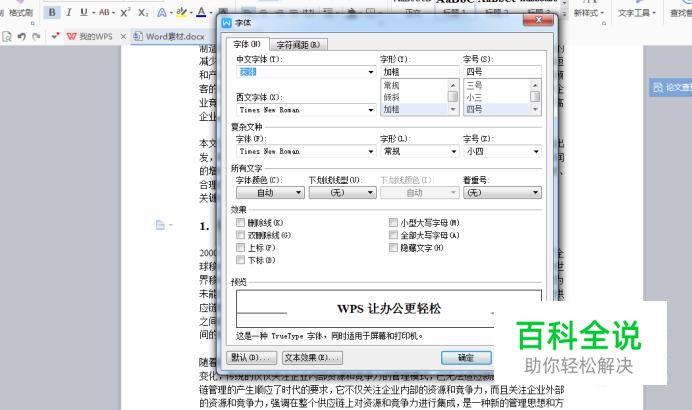
Task: Open the 新样式 dropdown
Action: [588, 13]
